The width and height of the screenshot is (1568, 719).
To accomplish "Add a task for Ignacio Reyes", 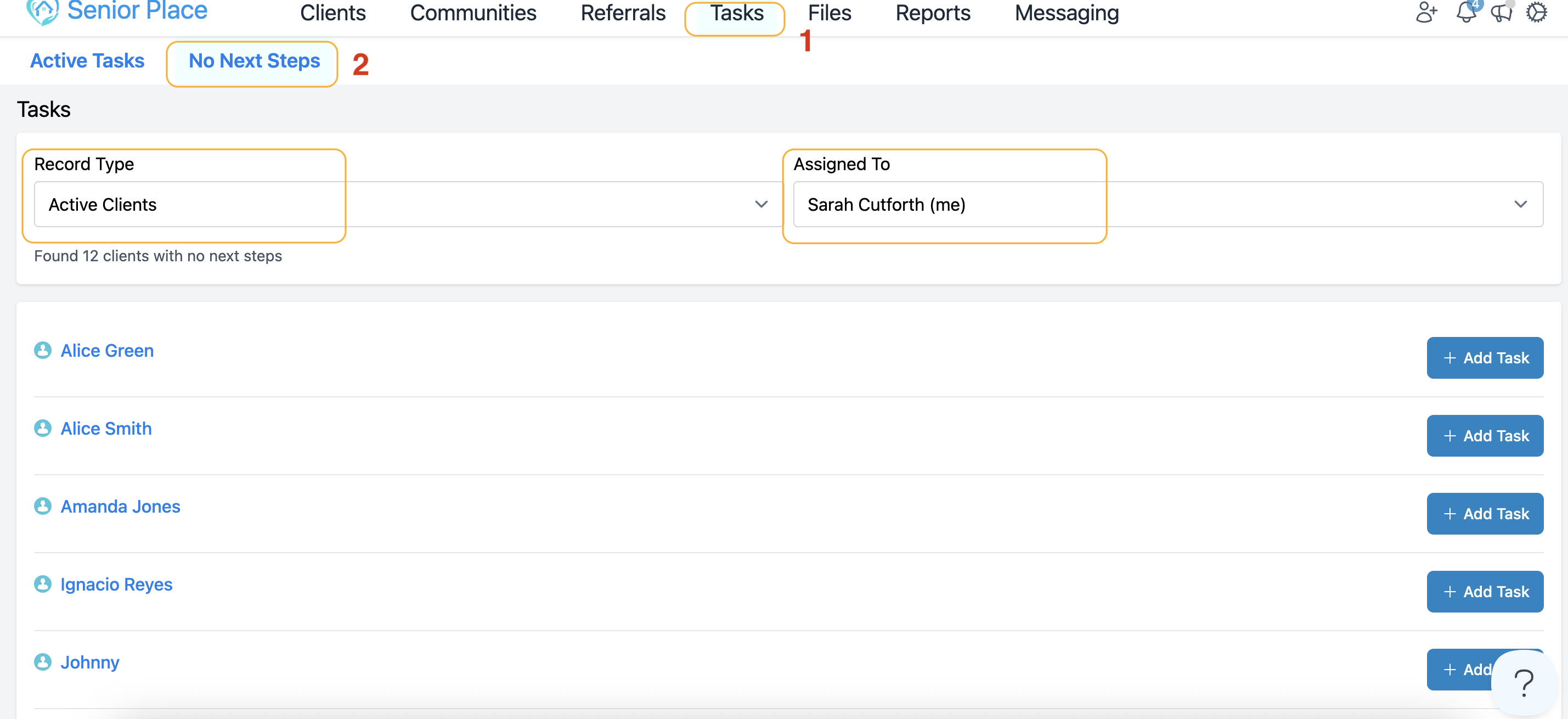I will coord(1485,592).
